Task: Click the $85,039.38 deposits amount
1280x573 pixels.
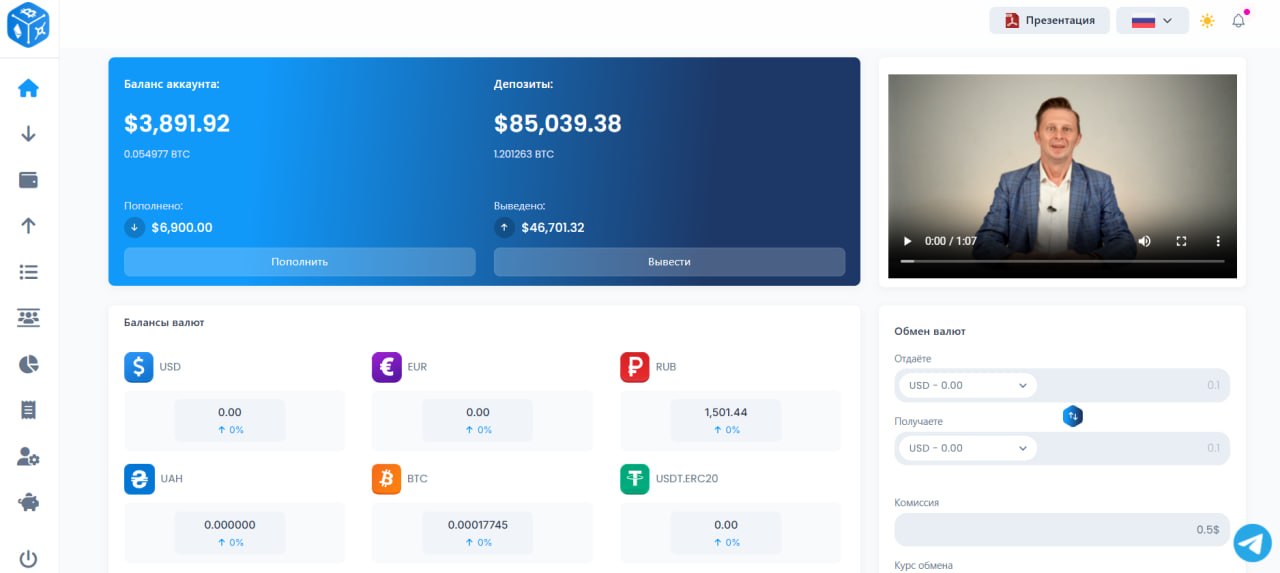Action: point(558,124)
